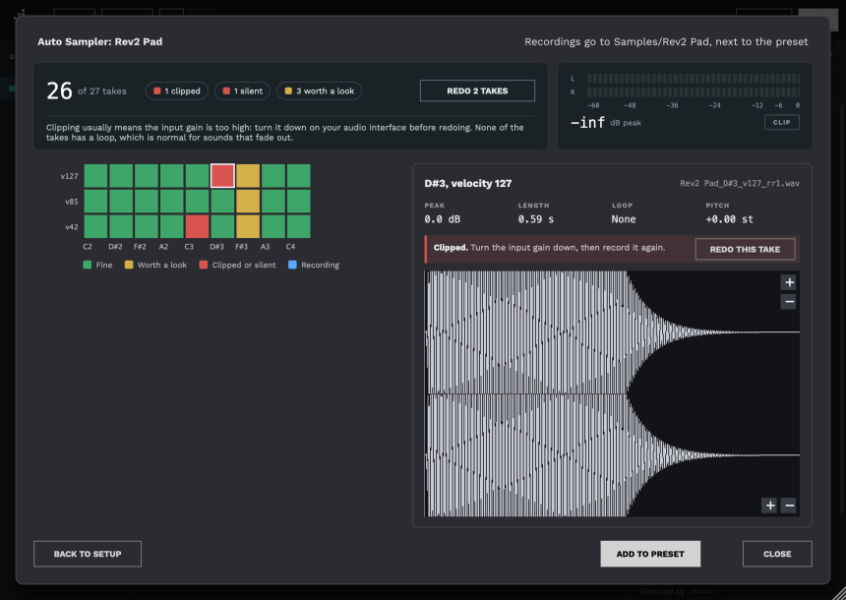Select the green C2 v127 take cell

click(x=95, y=176)
